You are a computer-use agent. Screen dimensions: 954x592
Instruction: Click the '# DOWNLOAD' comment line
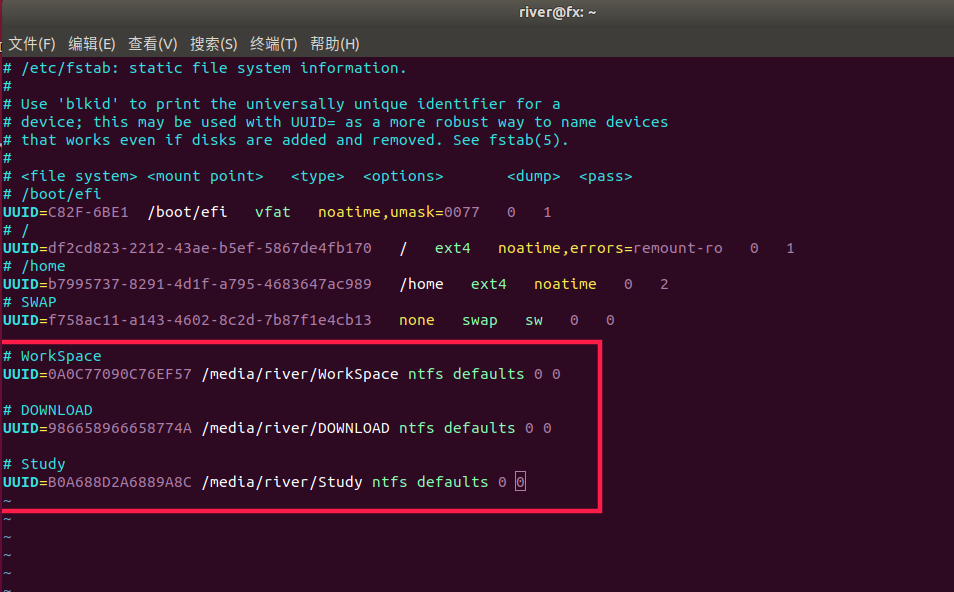click(48, 410)
